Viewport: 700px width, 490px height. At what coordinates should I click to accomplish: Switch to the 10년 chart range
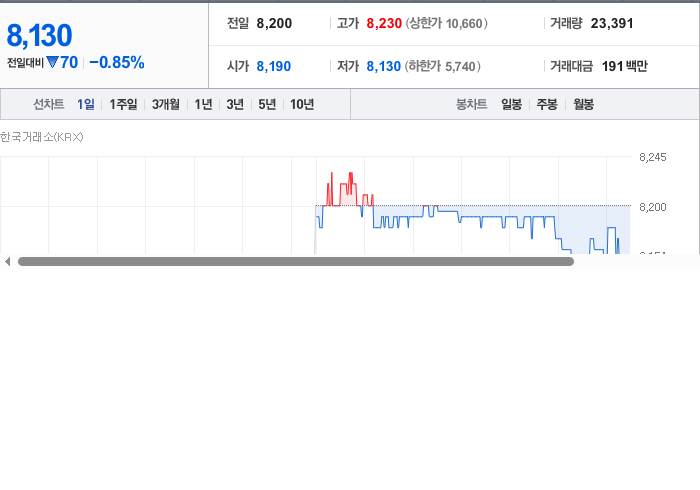[302, 104]
